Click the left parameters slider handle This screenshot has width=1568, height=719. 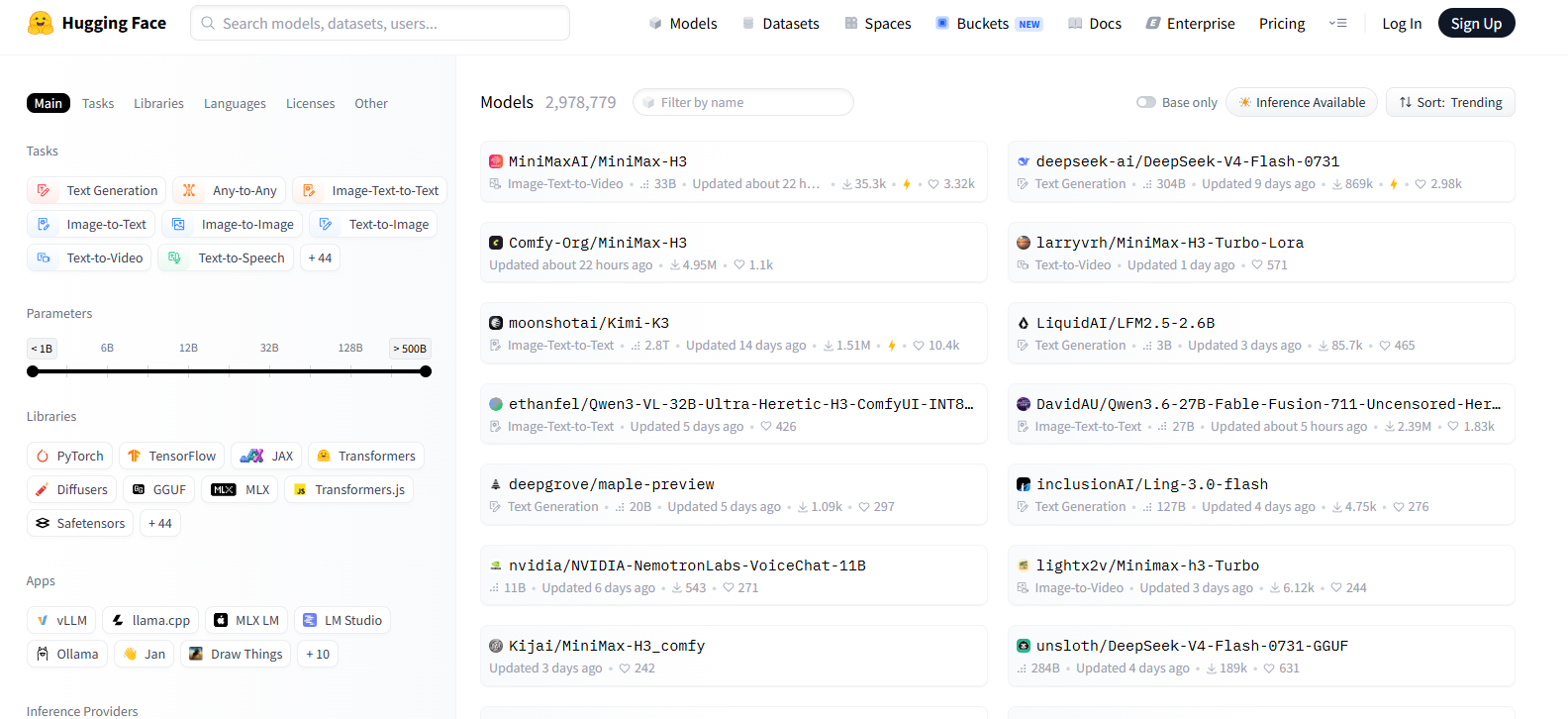[33, 371]
